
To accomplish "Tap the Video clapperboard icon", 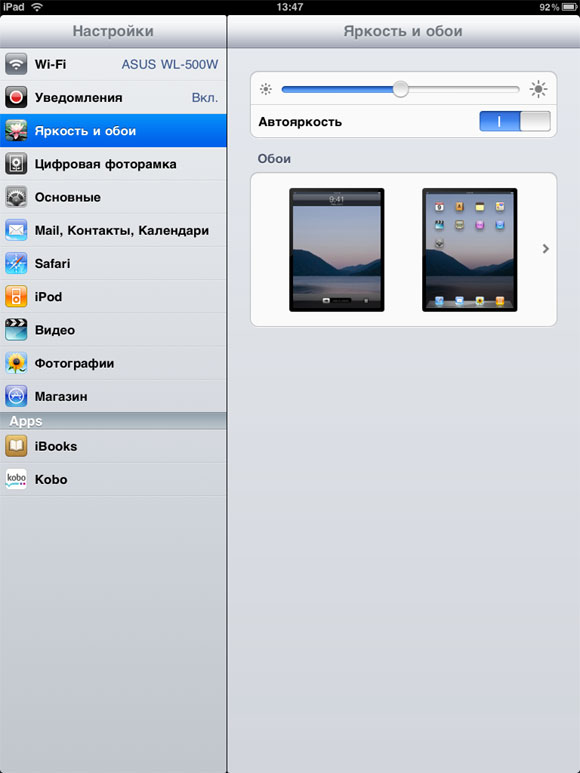I will [x=16, y=330].
